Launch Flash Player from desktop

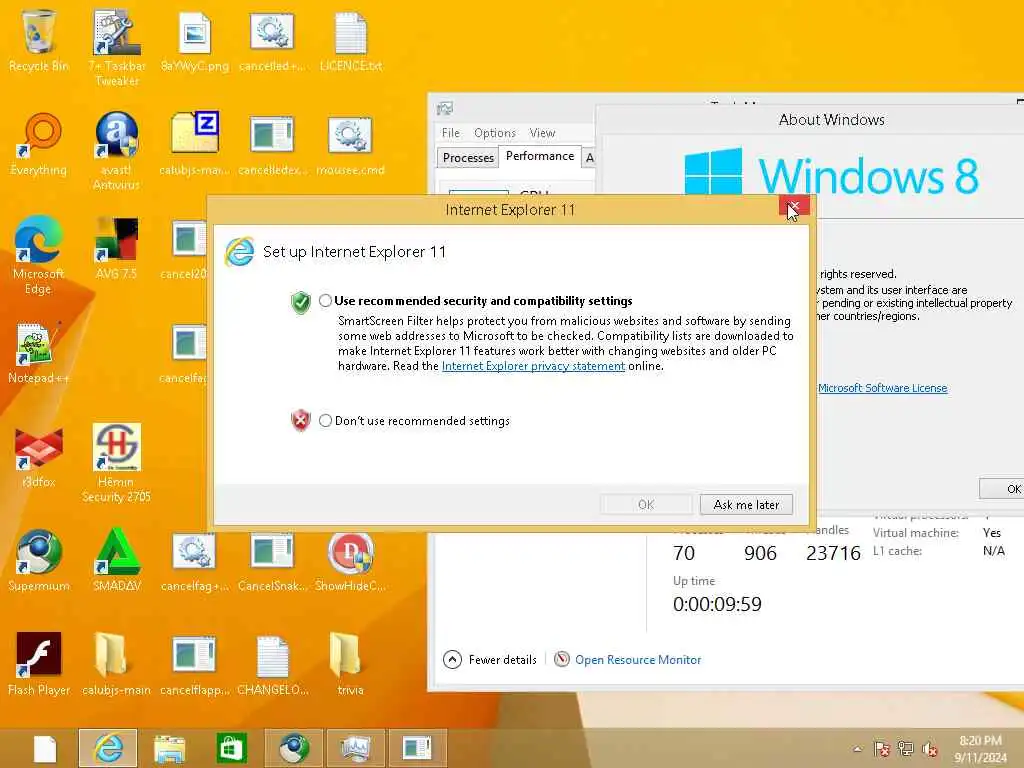coord(39,664)
